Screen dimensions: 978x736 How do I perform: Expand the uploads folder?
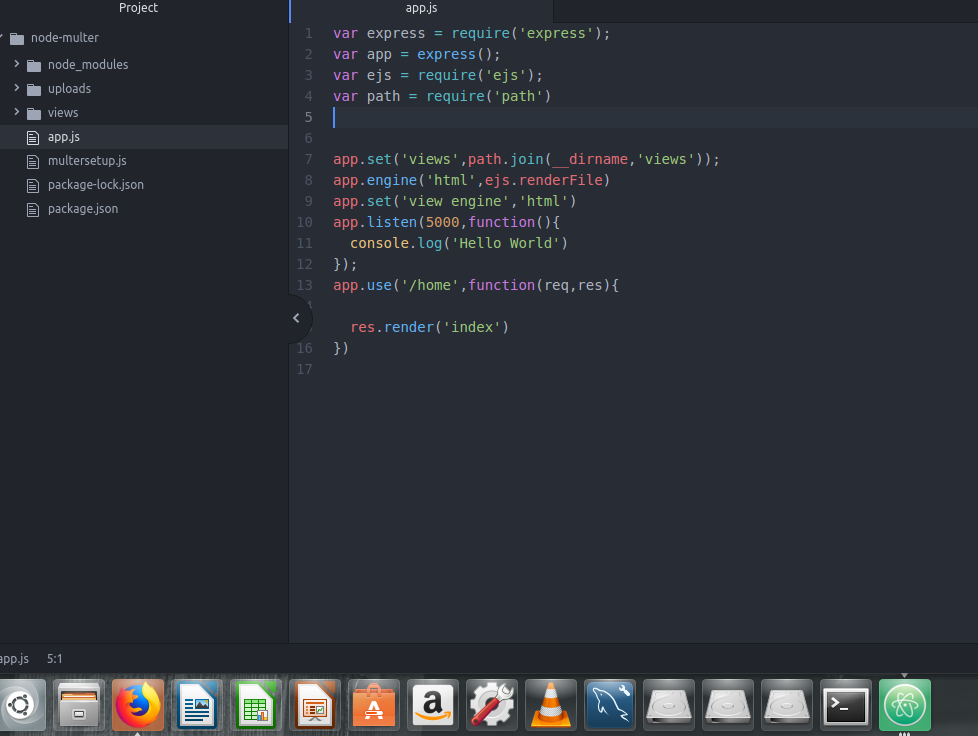click(x=18, y=88)
